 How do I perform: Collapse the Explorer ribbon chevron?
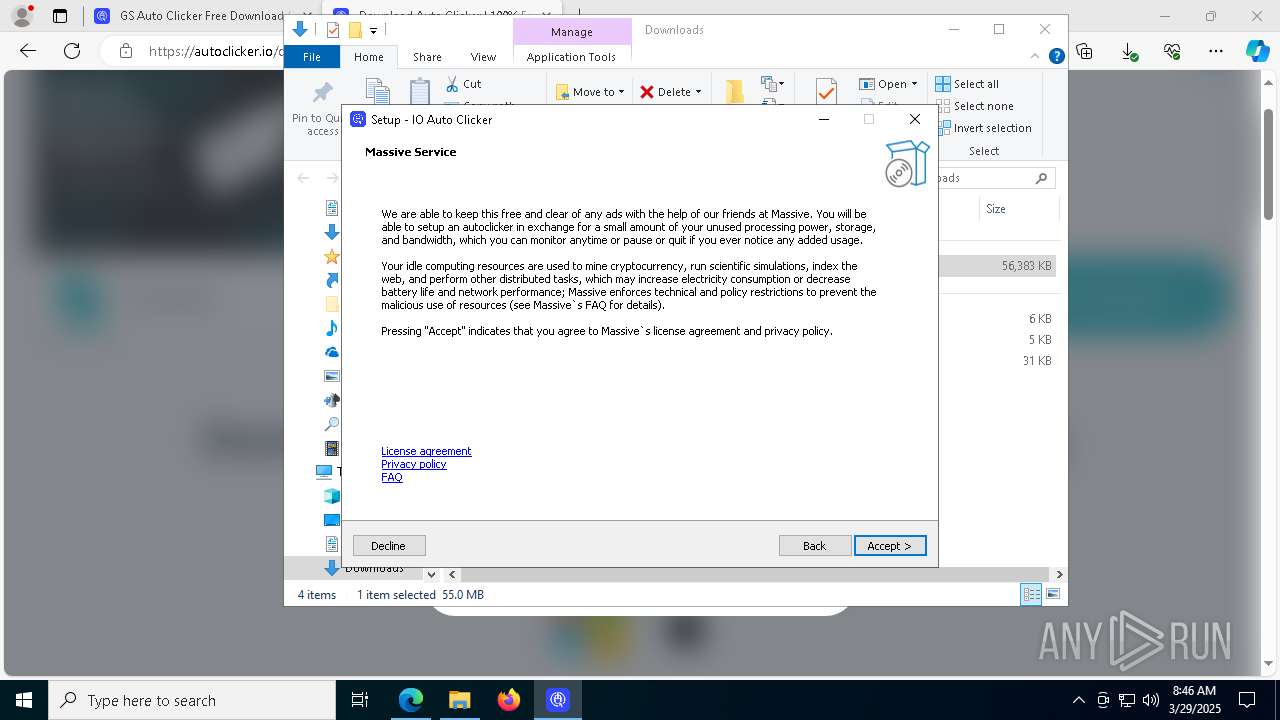(x=1036, y=57)
